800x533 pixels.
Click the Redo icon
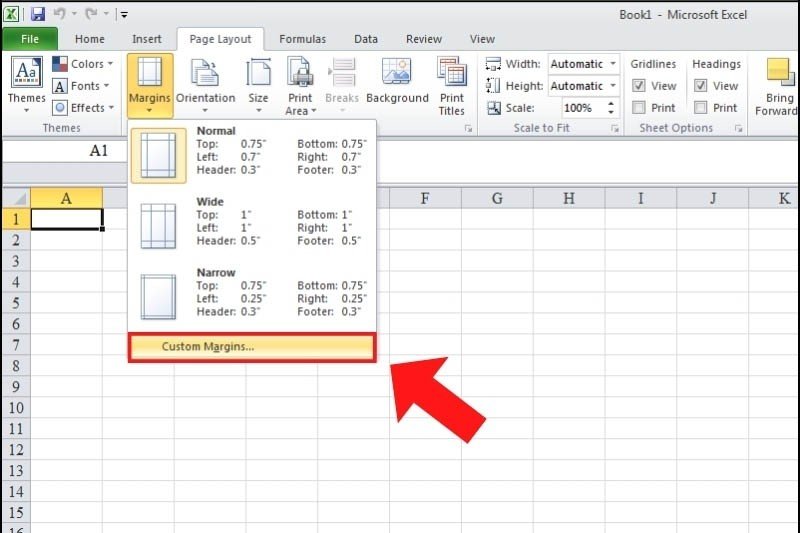[x=91, y=14]
